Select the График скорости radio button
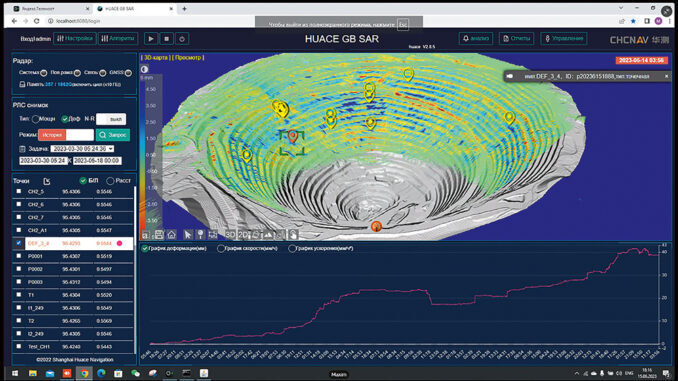678x381 pixels. (221, 249)
